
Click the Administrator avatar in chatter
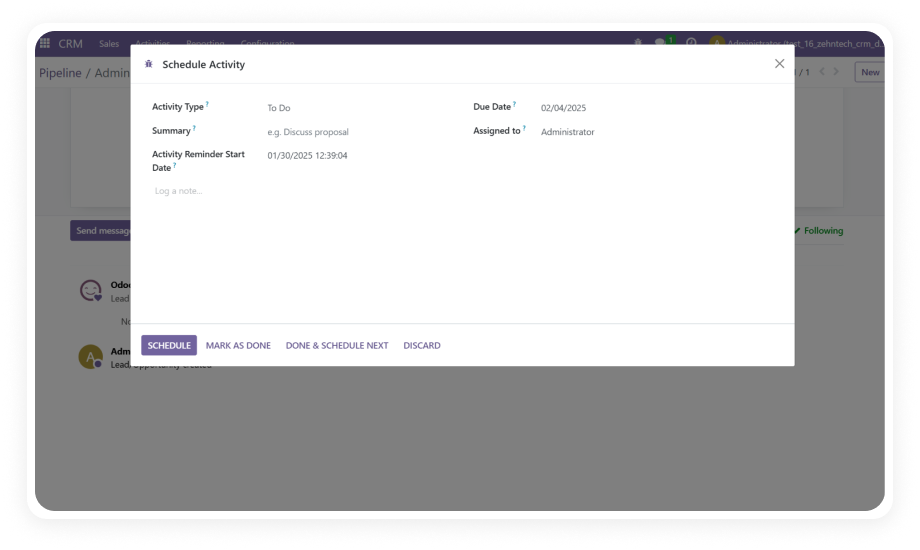pyautogui.click(x=91, y=357)
